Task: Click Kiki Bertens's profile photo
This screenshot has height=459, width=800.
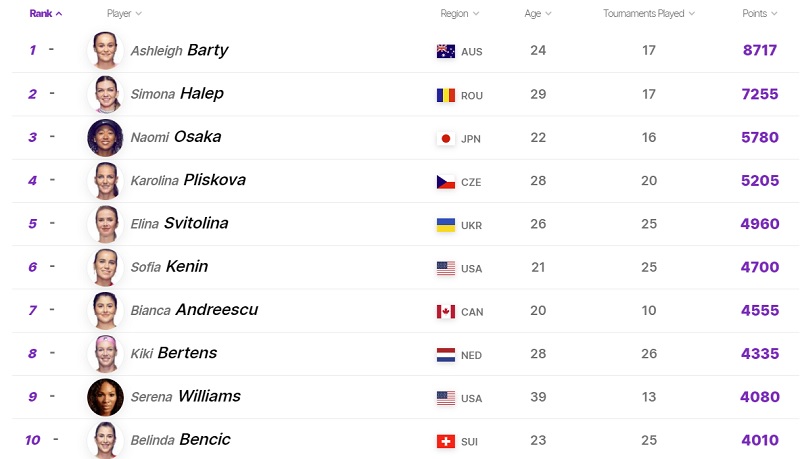Action: coord(105,353)
